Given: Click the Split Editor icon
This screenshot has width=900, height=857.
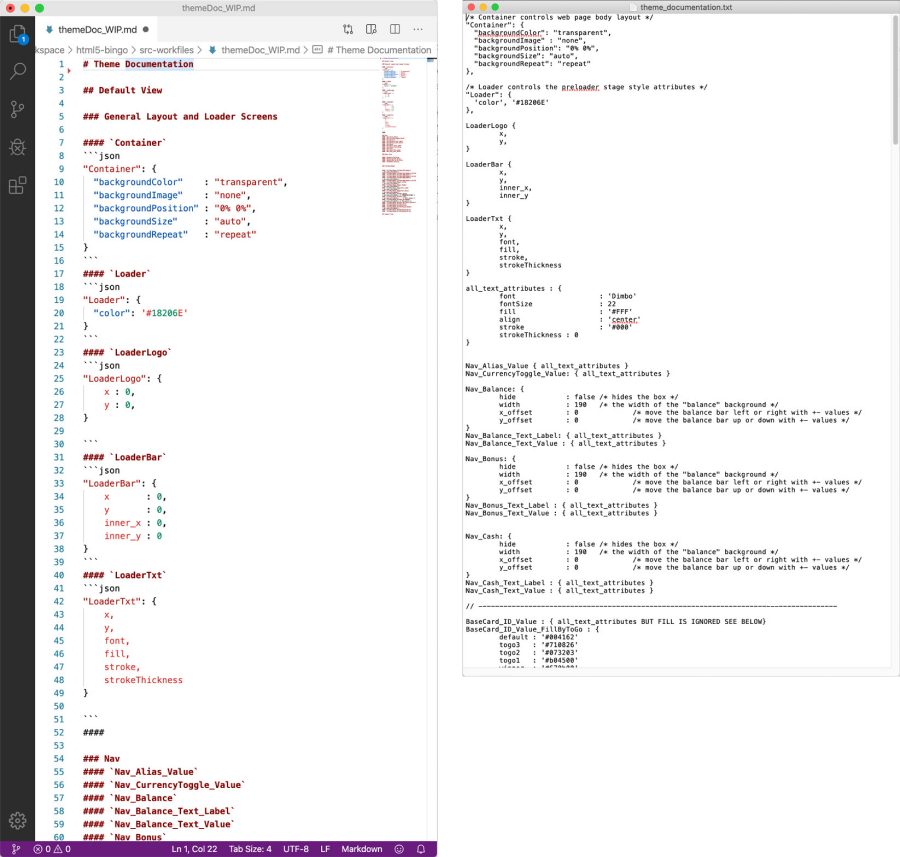Looking at the screenshot, I should click(x=395, y=29).
